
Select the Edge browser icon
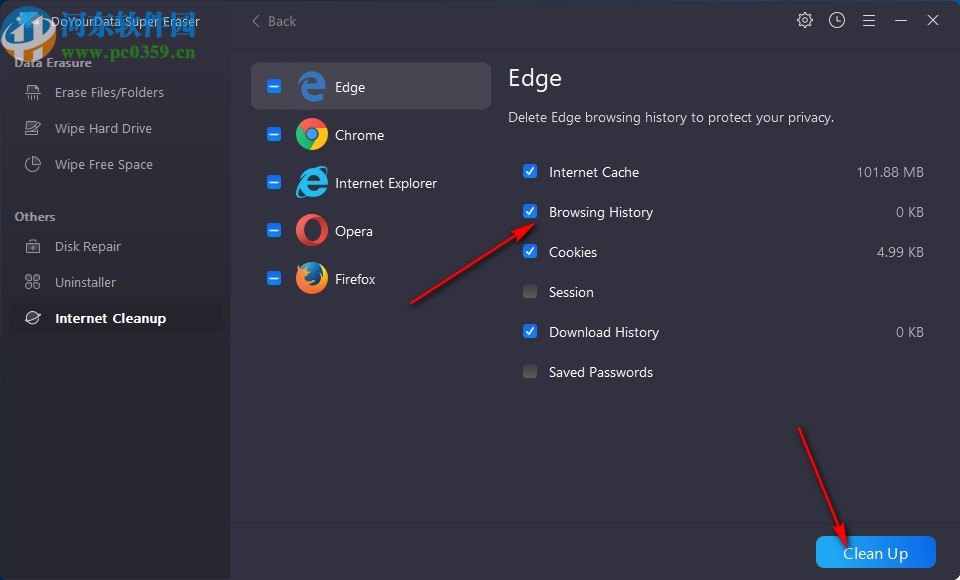[312, 86]
